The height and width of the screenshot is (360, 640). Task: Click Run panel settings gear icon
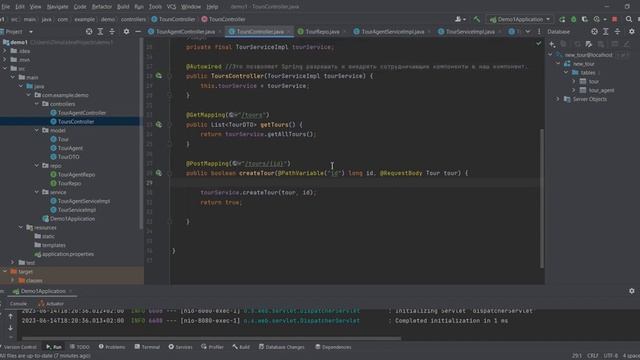[632, 291]
